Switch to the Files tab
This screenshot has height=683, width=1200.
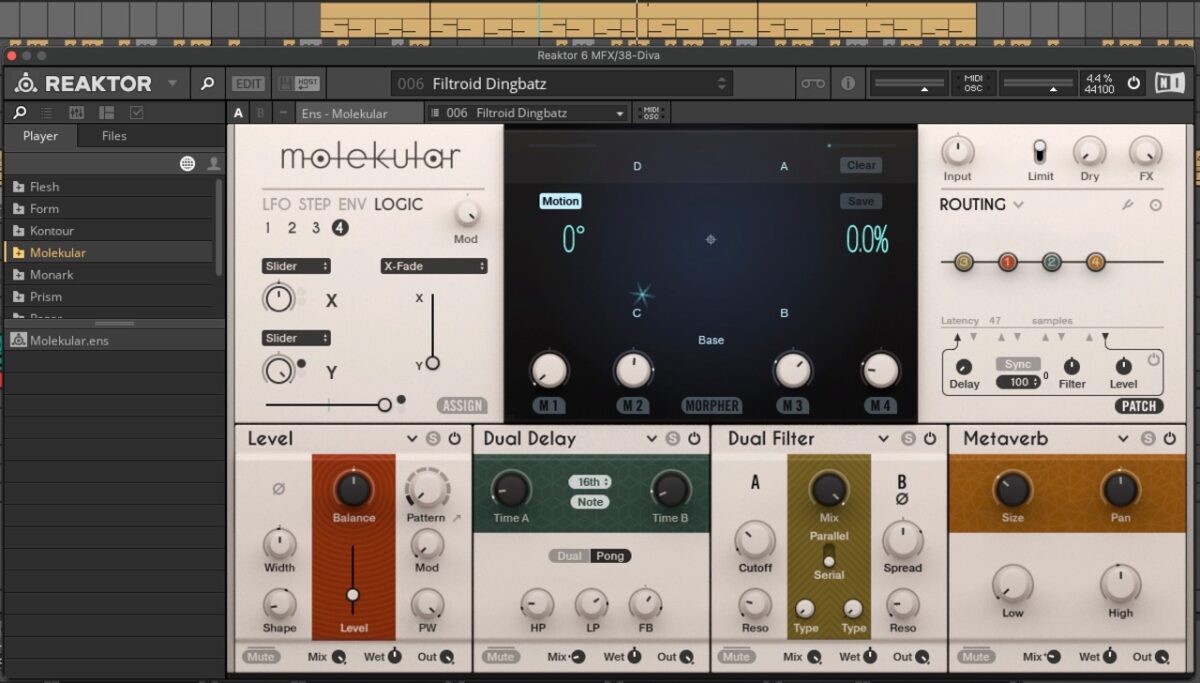pyautogui.click(x=114, y=136)
